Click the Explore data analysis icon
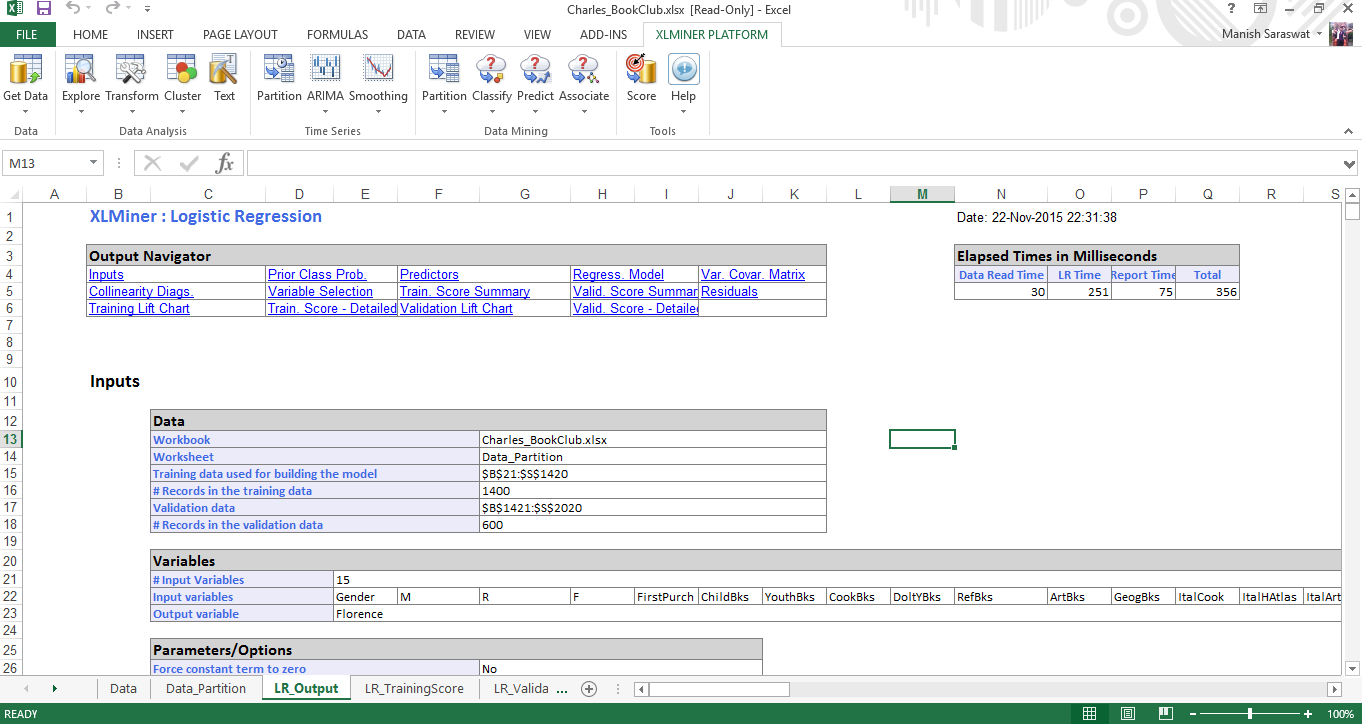Screen dimensions: 1362x724 [x=80, y=80]
